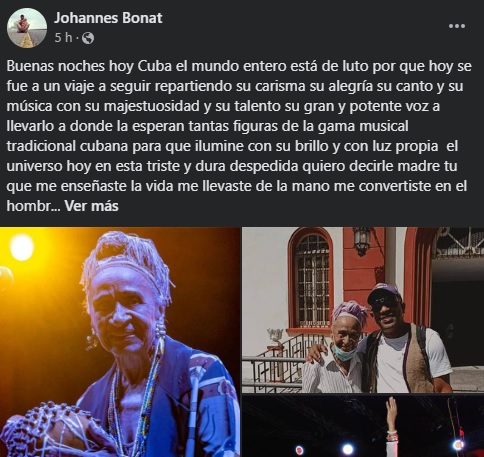Image resolution: width=484 pixels, height=457 pixels.
Task: Click the 5 h post timestamp
Action: tap(63, 38)
